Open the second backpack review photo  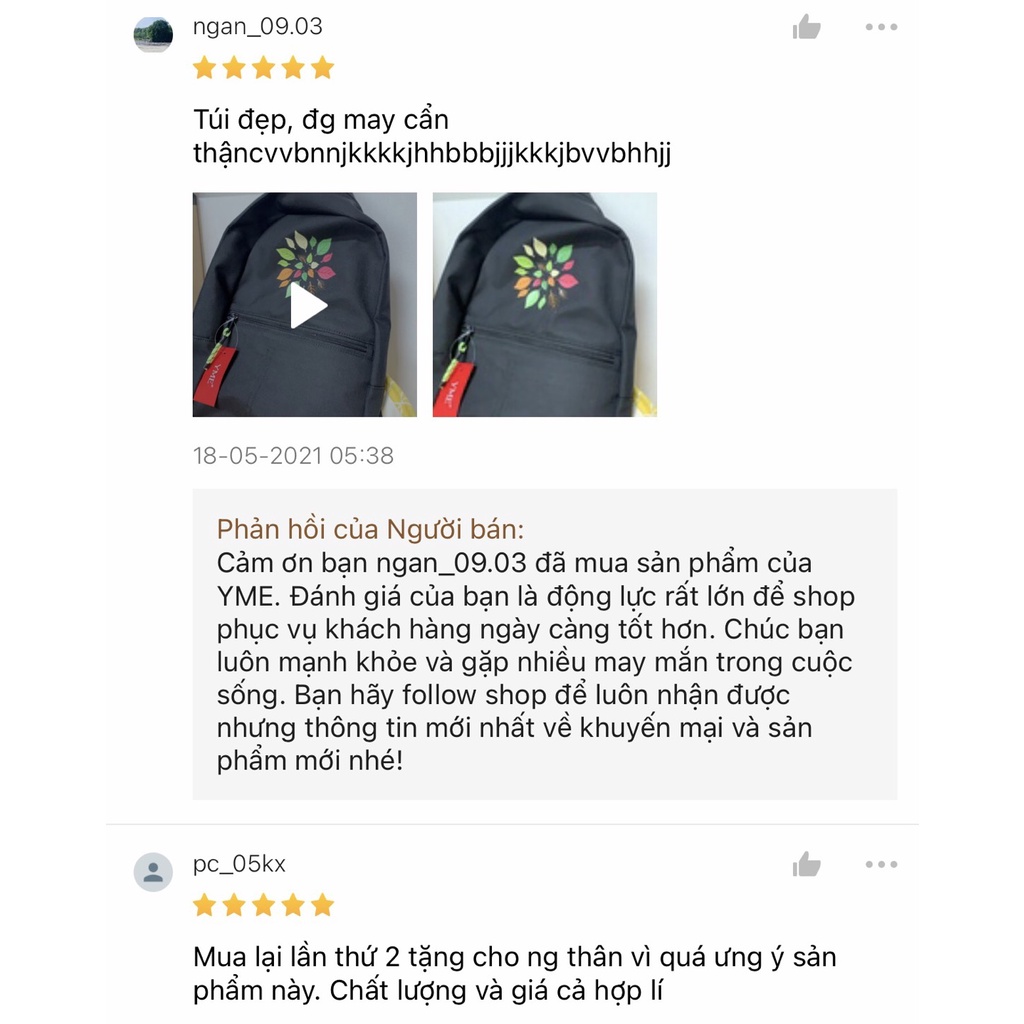(x=545, y=304)
